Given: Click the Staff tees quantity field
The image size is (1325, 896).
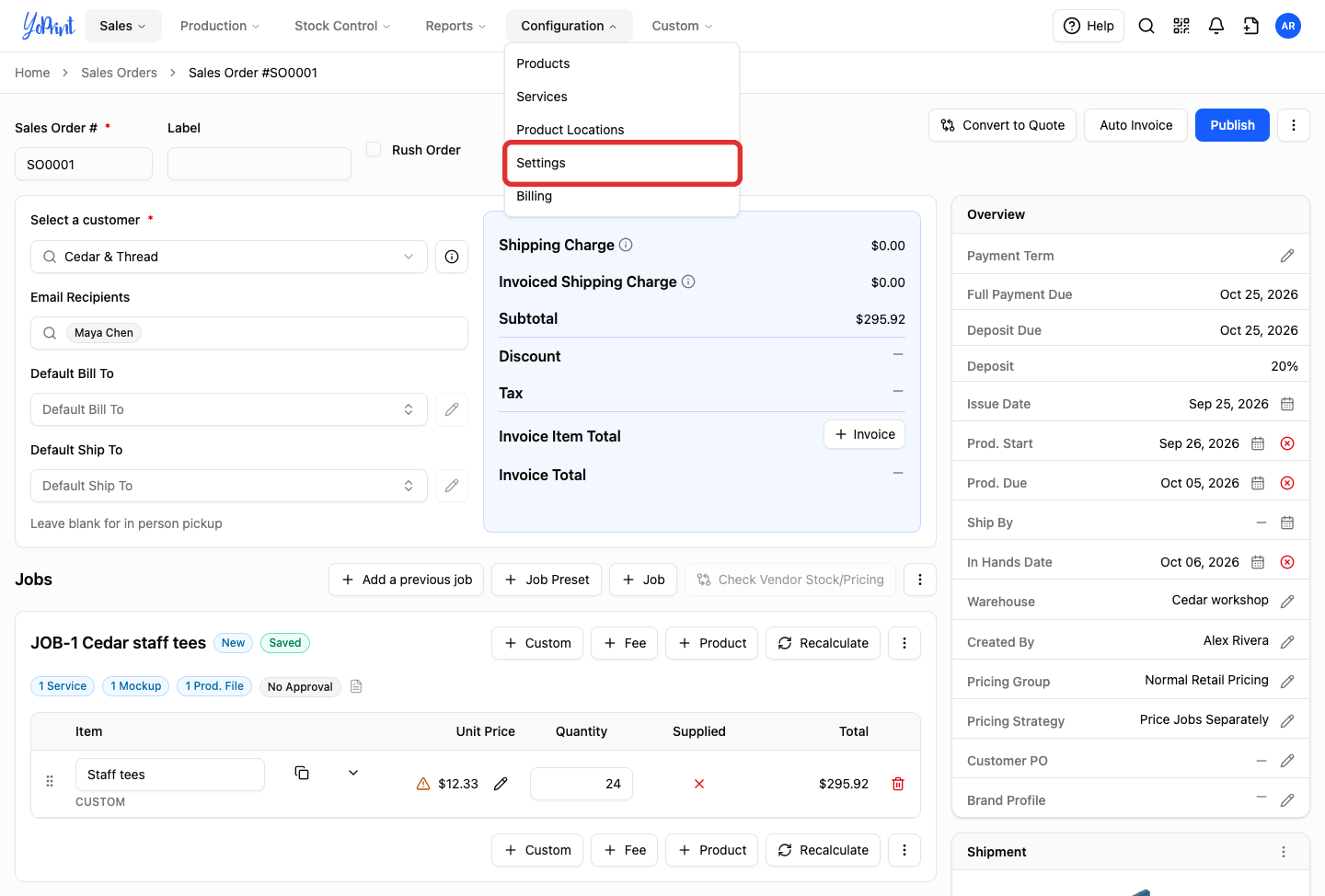Looking at the screenshot, I should [582, 784].
